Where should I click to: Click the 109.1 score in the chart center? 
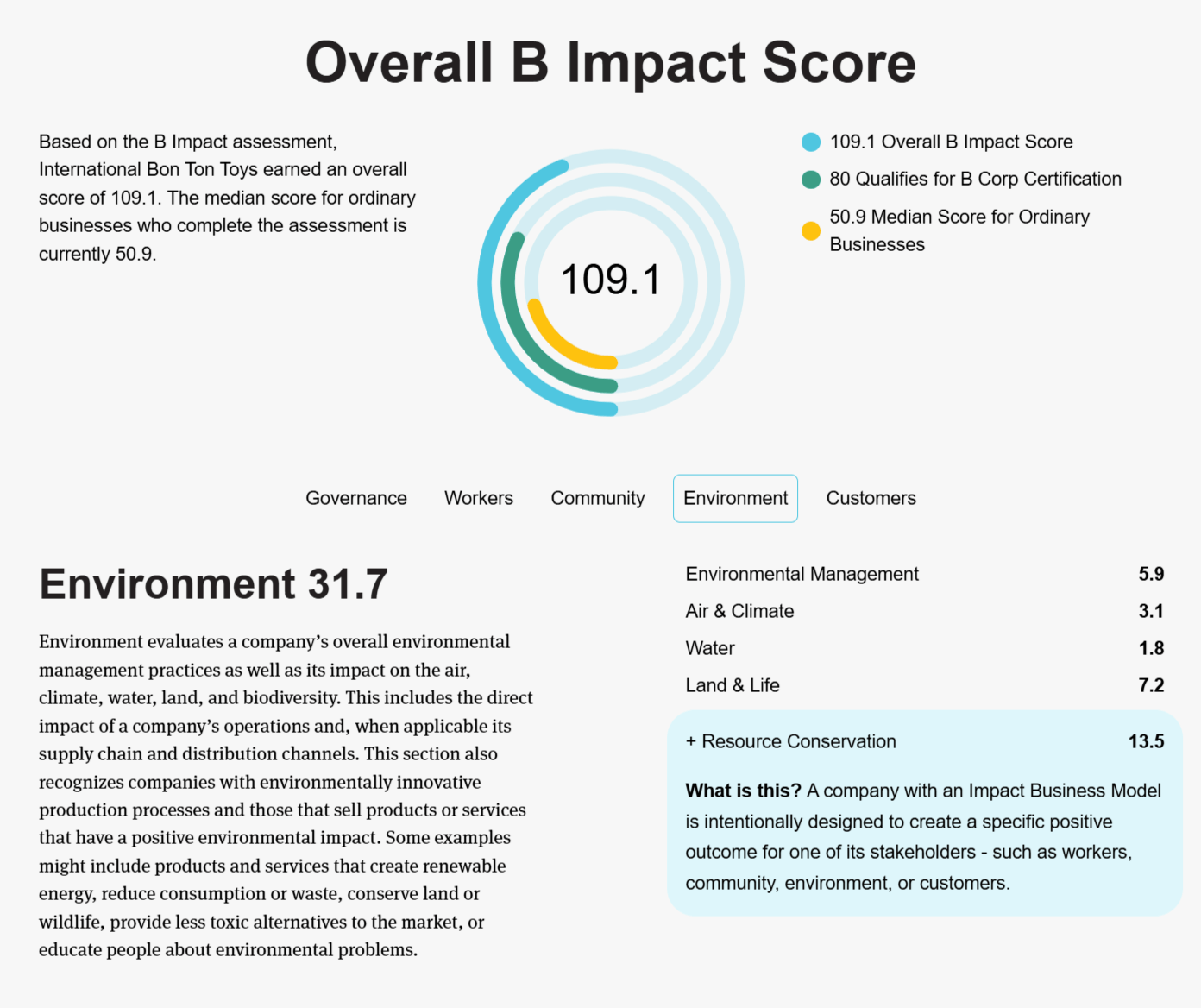point(610,280)
